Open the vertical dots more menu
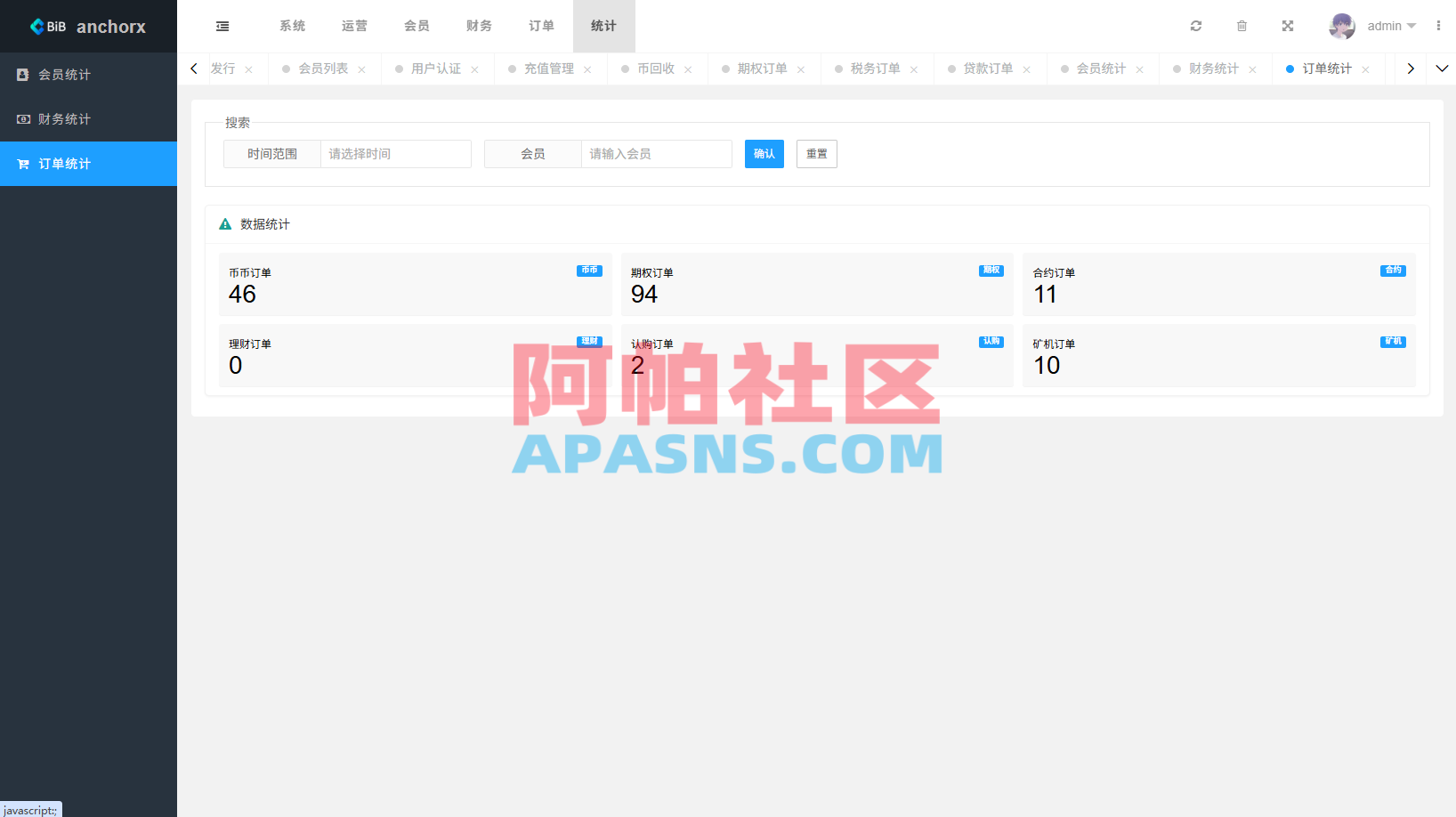 click(1438, 26)
